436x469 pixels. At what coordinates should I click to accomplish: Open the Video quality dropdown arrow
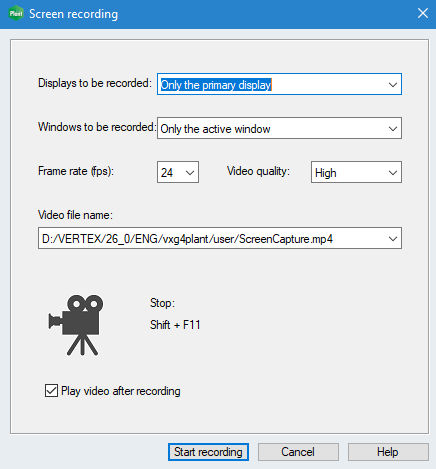[393, 173]
